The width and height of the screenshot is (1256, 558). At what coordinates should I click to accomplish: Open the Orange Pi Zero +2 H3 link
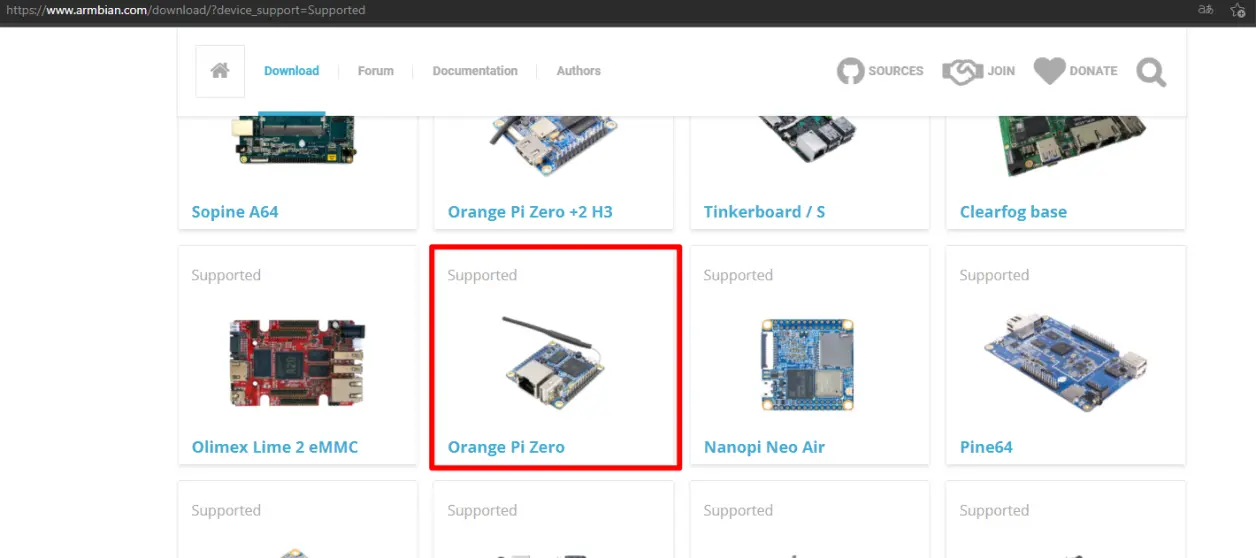tap(530, 212)
